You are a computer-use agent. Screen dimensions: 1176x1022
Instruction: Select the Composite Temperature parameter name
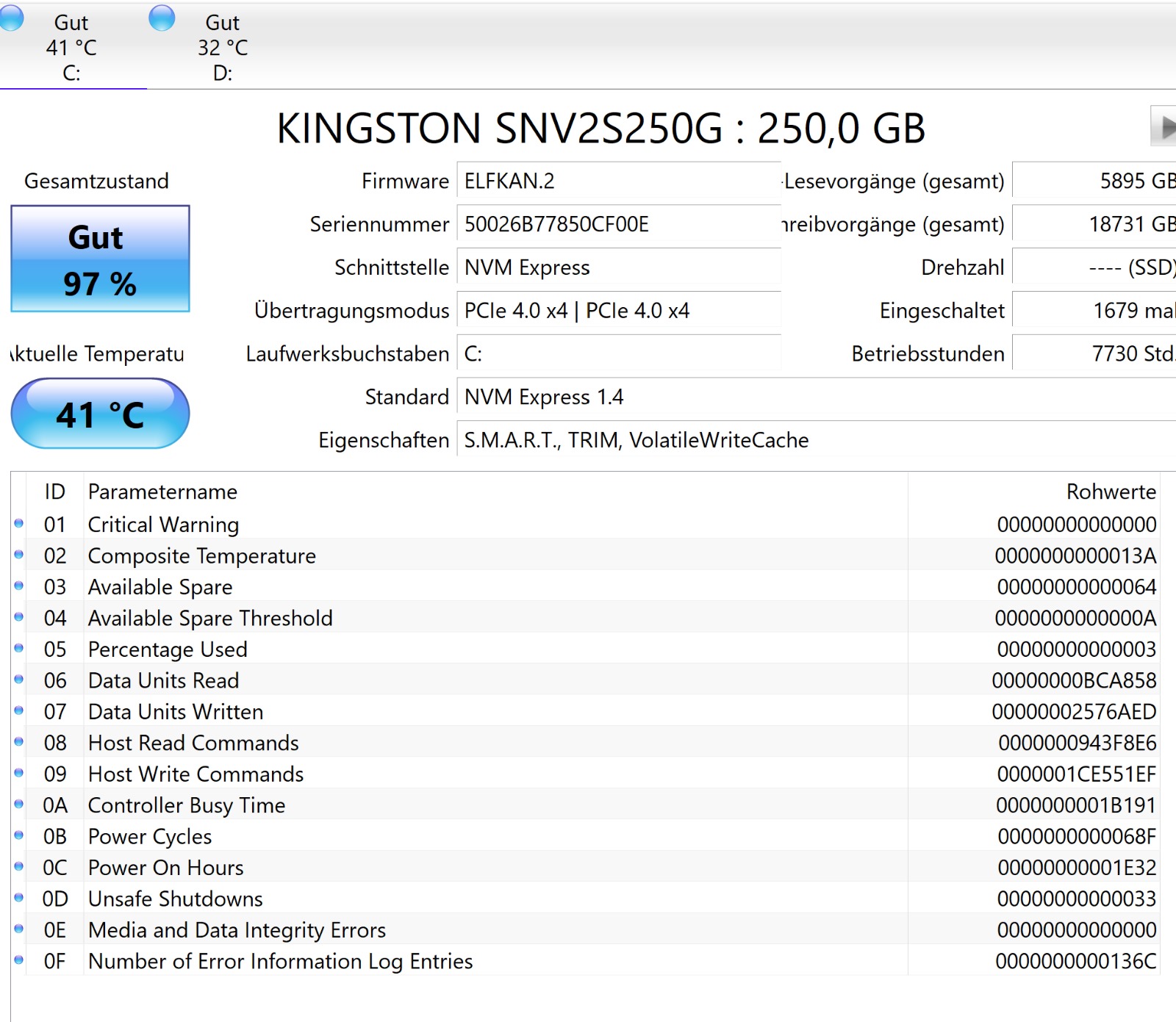(202, 556)
